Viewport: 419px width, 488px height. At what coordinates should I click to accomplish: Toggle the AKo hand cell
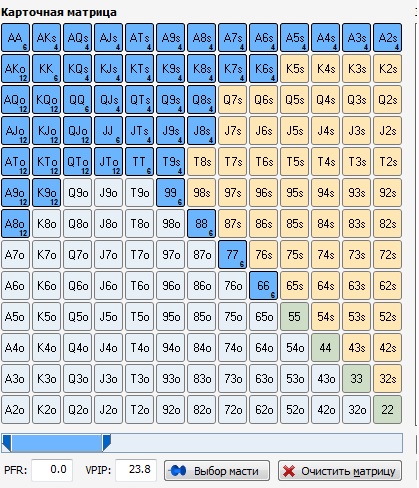15,69
